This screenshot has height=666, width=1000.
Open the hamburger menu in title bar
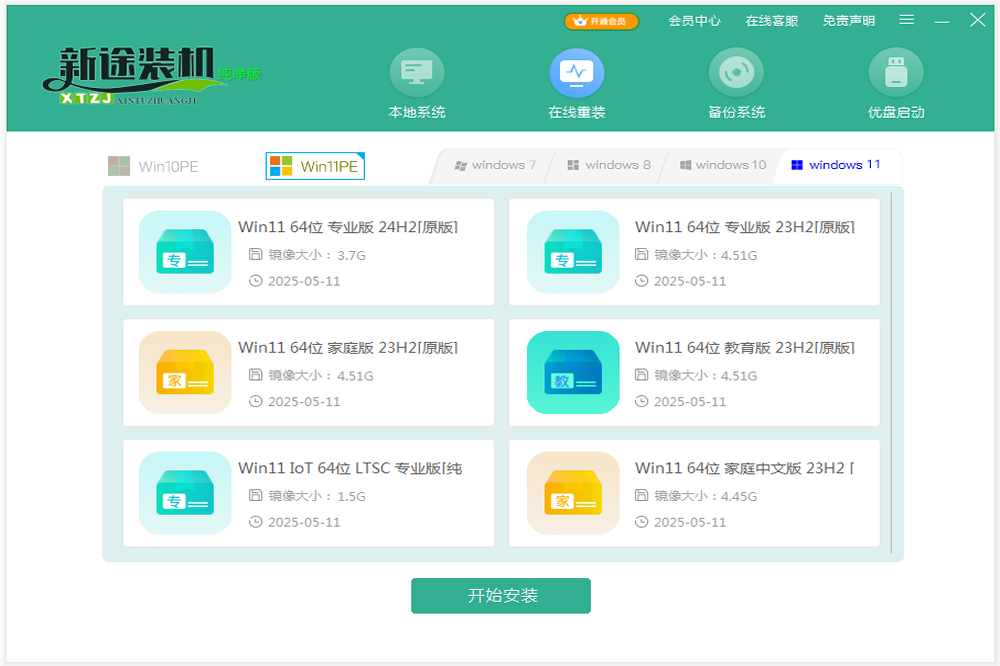(x=907, y=20)
